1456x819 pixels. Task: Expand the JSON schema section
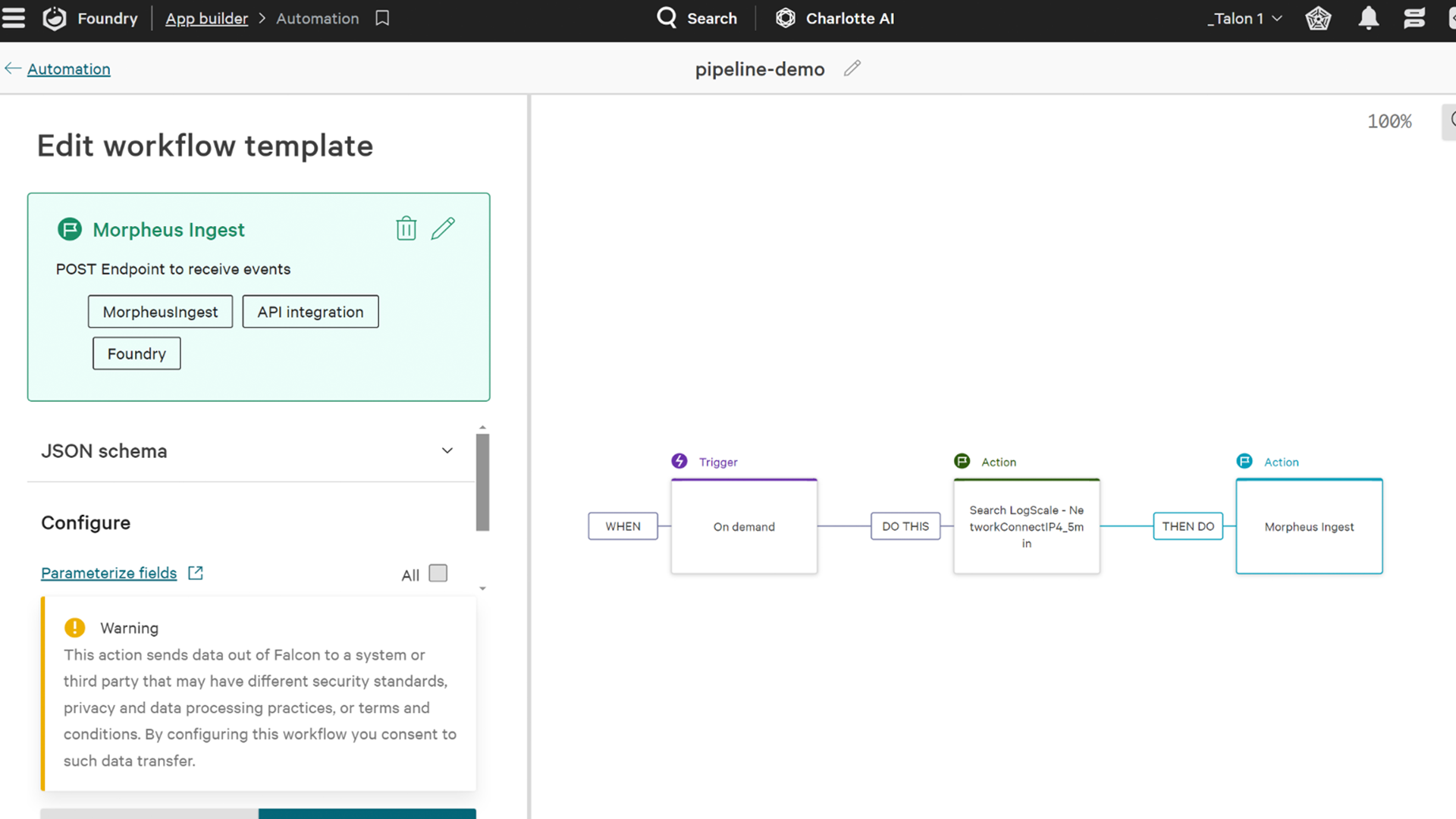coord(447,450)
